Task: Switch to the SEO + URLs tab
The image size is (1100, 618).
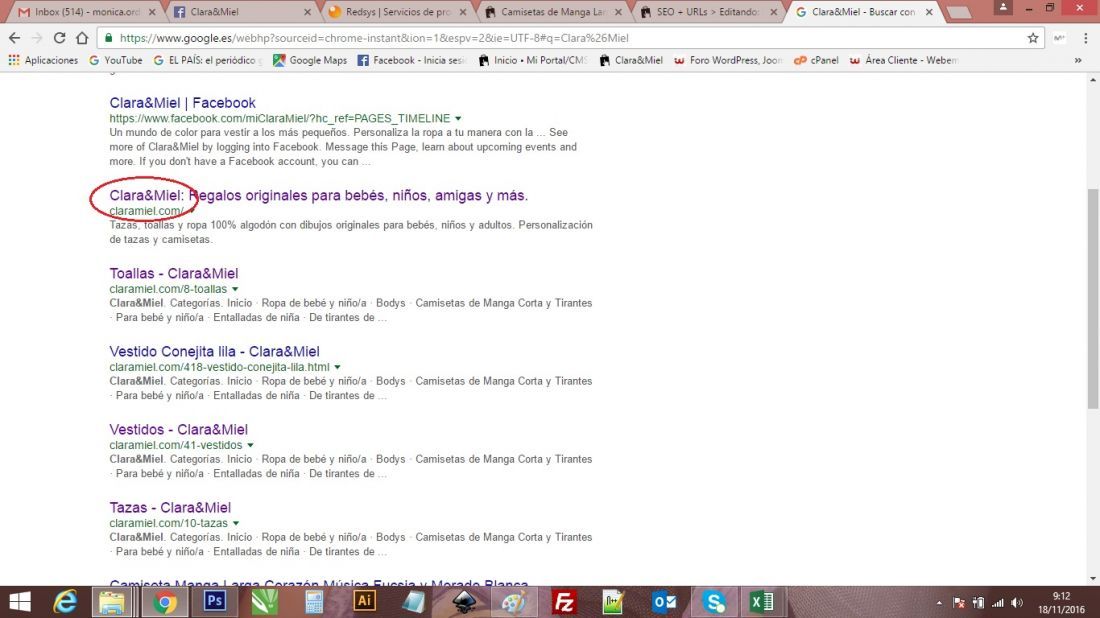Action: pyautogui.click(x=709, y=12)
